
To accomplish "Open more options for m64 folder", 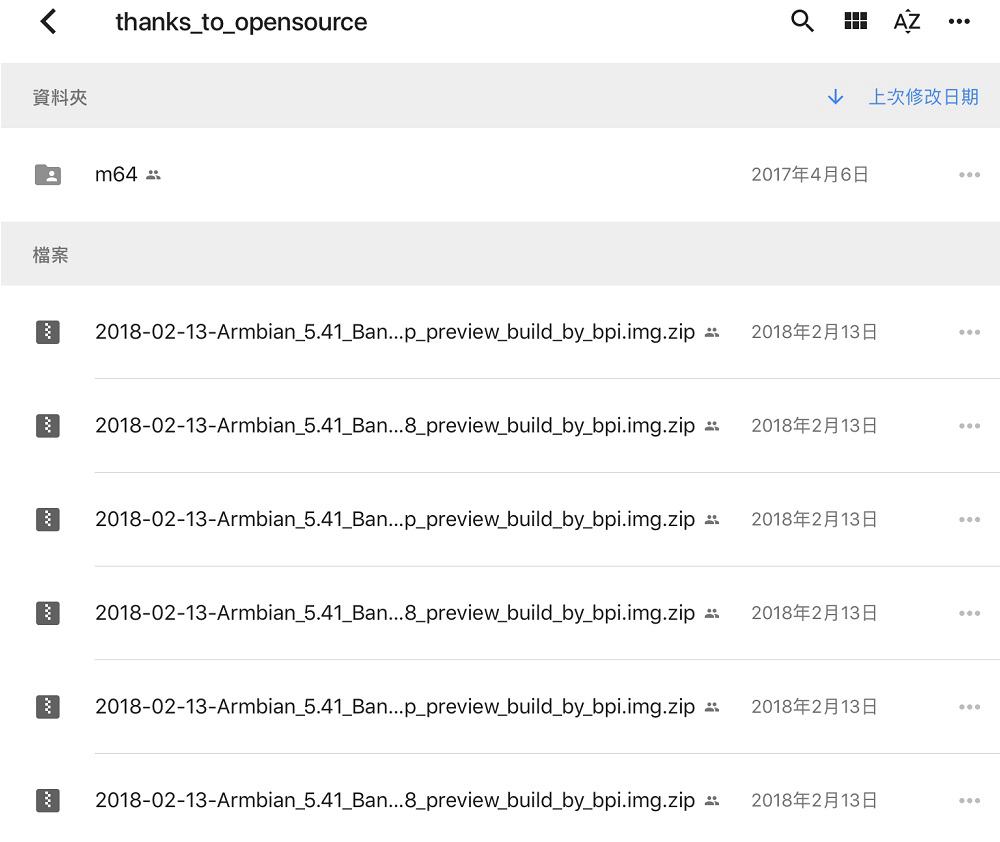I will (x=969, y=175).
